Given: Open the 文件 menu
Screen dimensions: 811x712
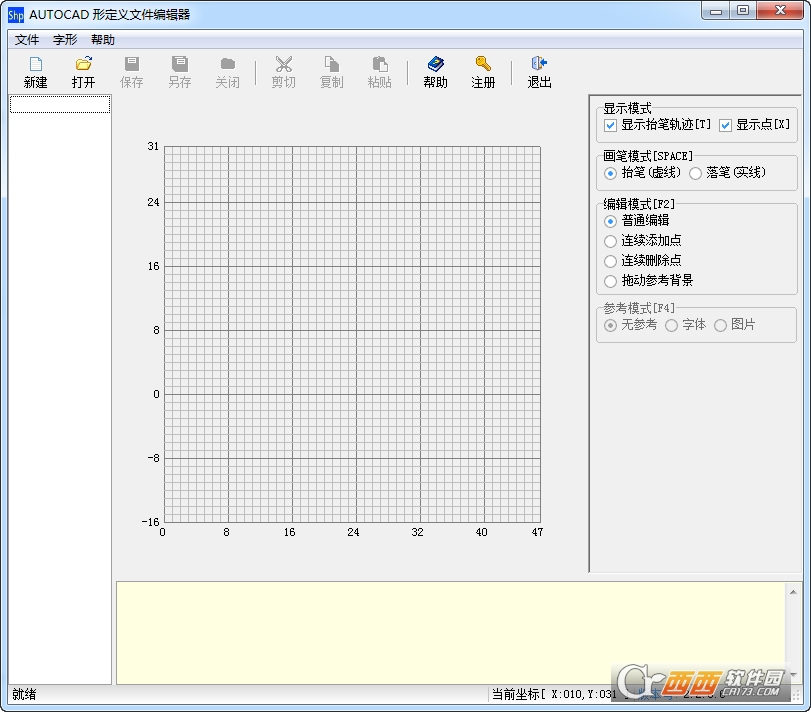Looking at the screenshot, I should (x=27, y=40).
